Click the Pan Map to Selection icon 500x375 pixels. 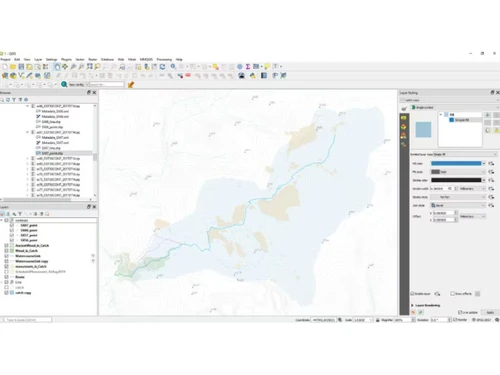click(65, 67)
